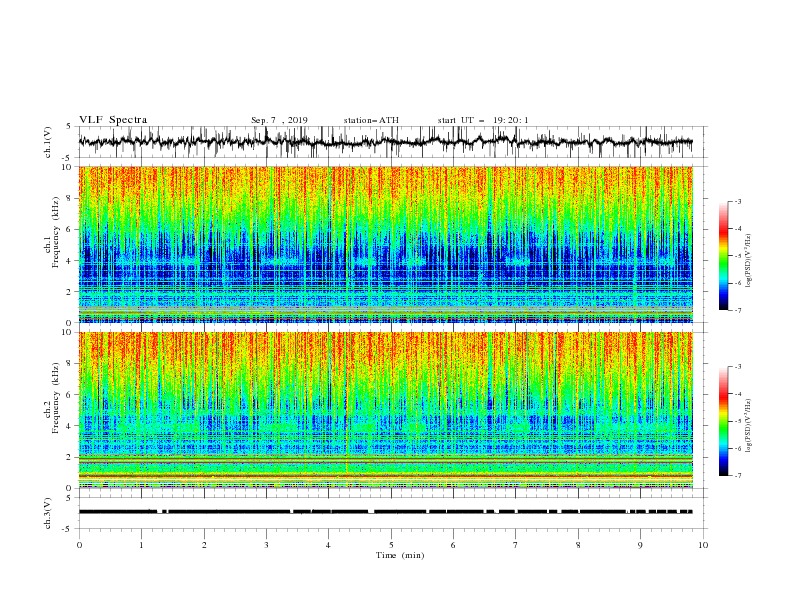
Task: Click the "6" kHz tick of ch.1 spectrogram
Action: click(70, 230)
